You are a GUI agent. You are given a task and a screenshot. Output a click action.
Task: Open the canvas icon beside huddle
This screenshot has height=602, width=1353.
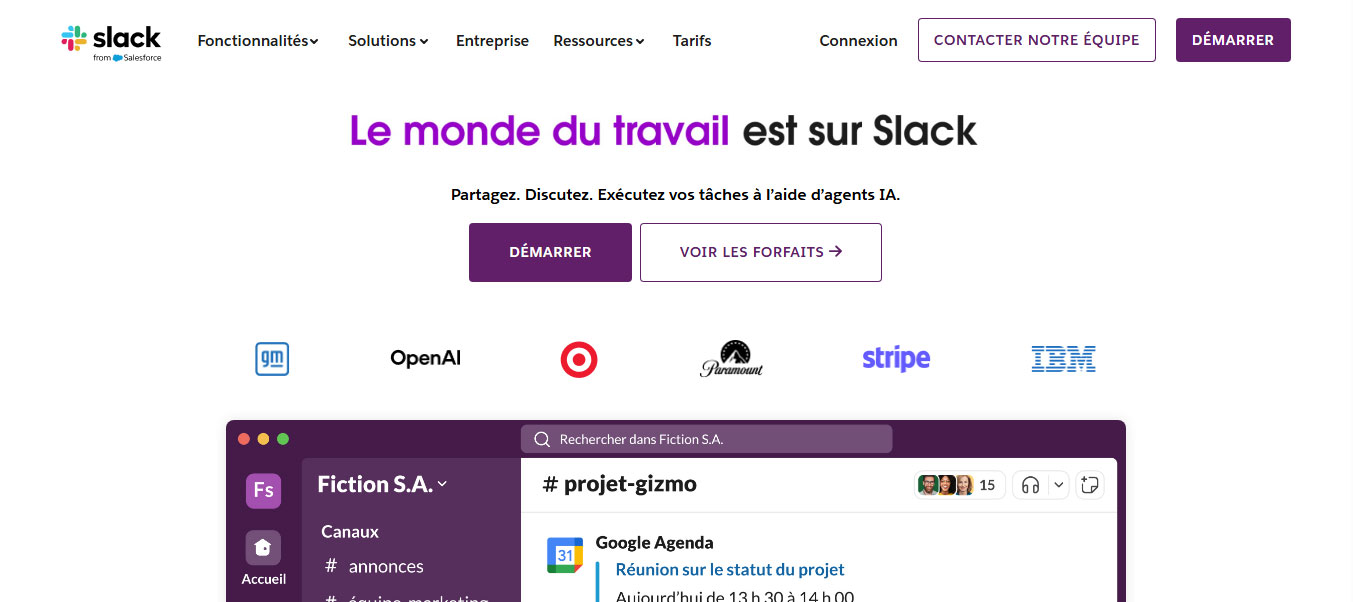pos(1091,485)
